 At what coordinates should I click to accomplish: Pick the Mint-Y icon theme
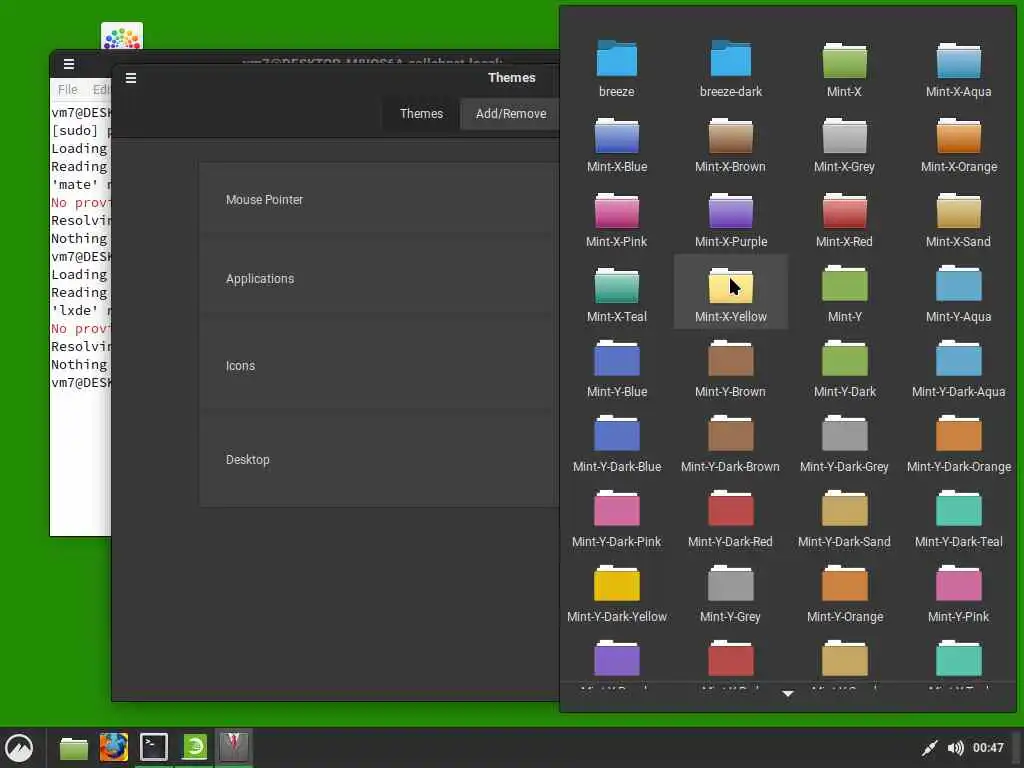click(844, 293)
